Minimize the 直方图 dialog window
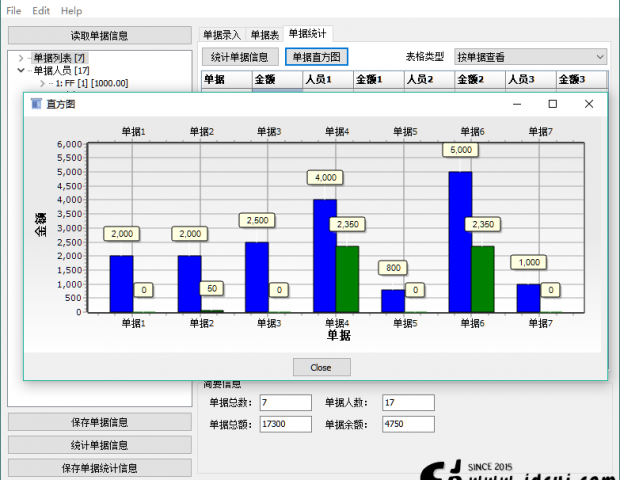620x480 pixels. 517,103
